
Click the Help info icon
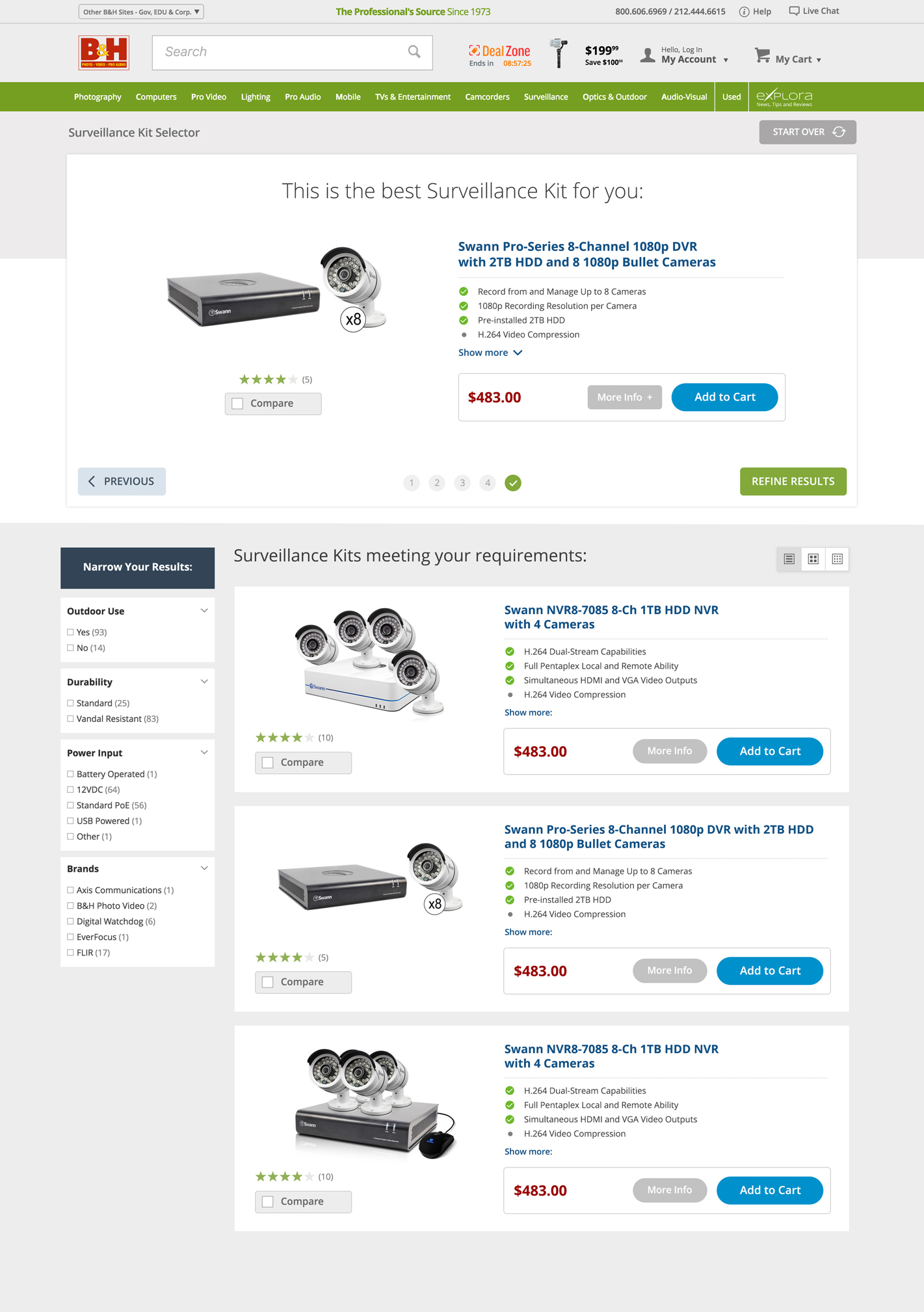pos(744,12)
